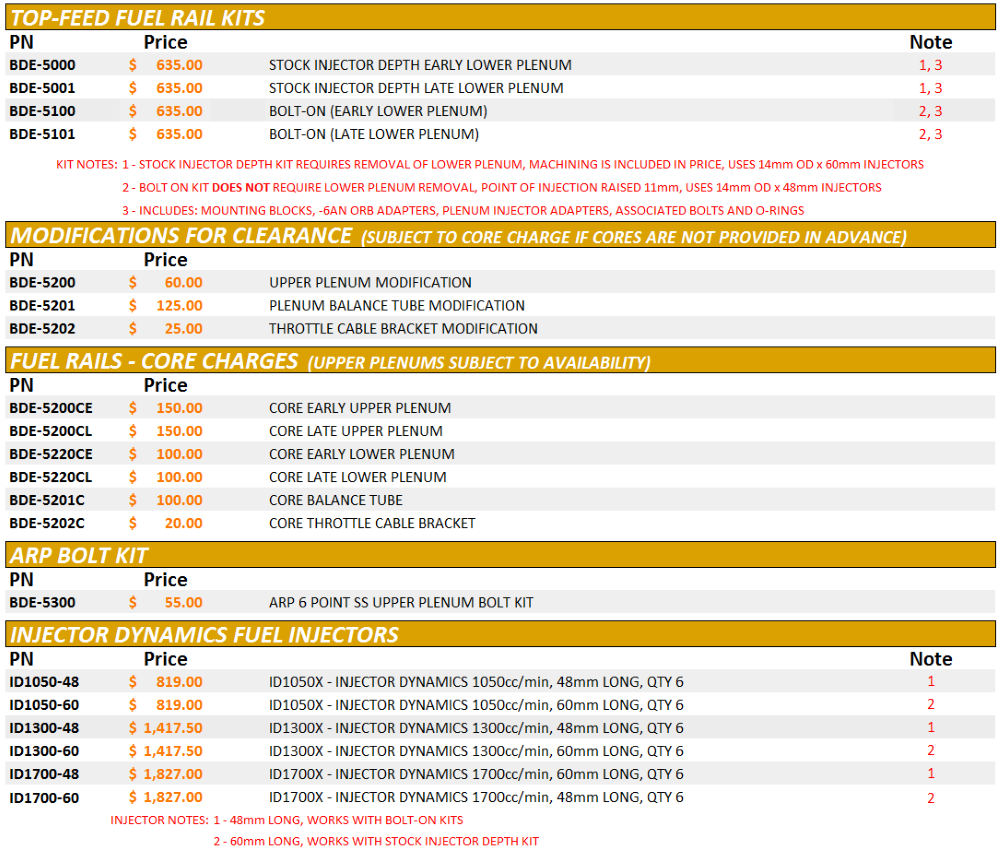Image resolution: width=1000 pixels, height=851 pixels.
Task: Click 'CORE EARLY UPPER PLENUM' description
Action: pos(360,408)
